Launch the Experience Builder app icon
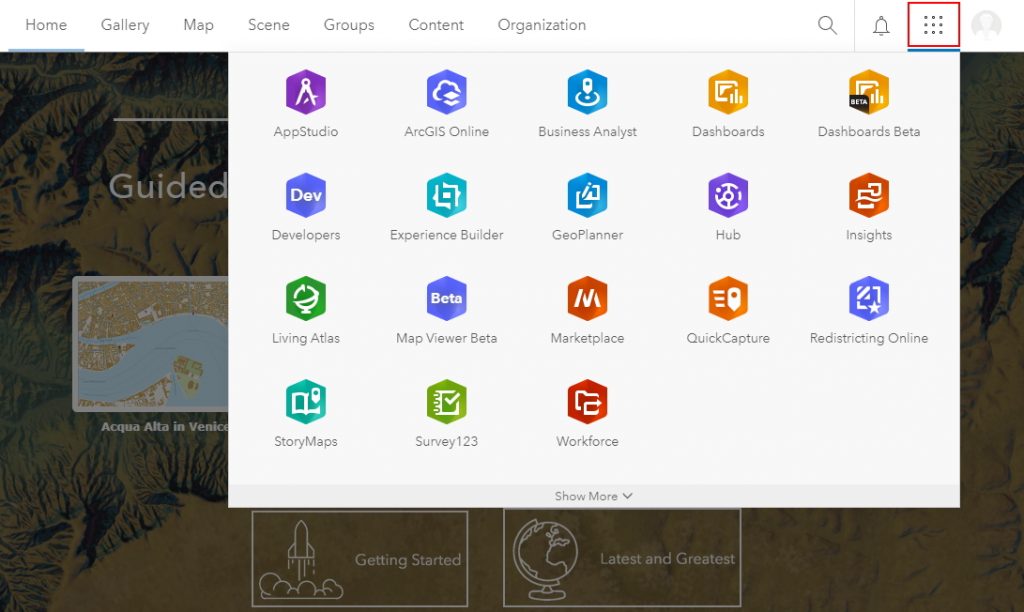Screen dimensions: 1024x612 (x=447, y=195)
